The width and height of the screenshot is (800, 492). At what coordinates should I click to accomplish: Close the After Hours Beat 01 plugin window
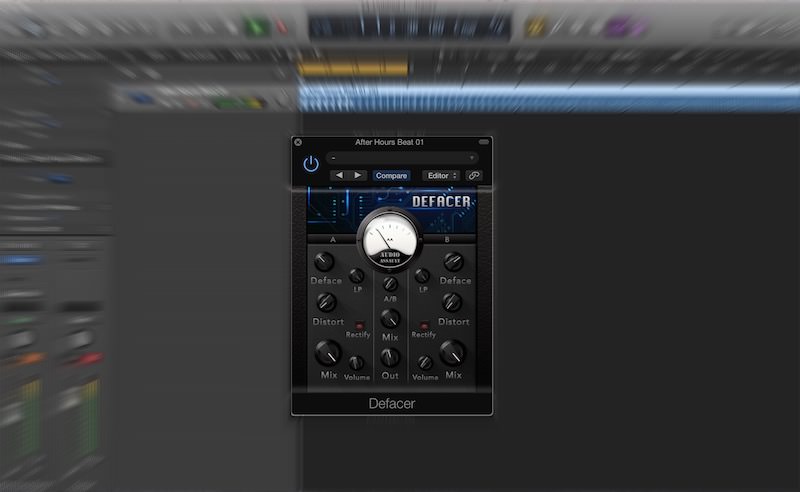pyautogui.click(x=298, y=142)
